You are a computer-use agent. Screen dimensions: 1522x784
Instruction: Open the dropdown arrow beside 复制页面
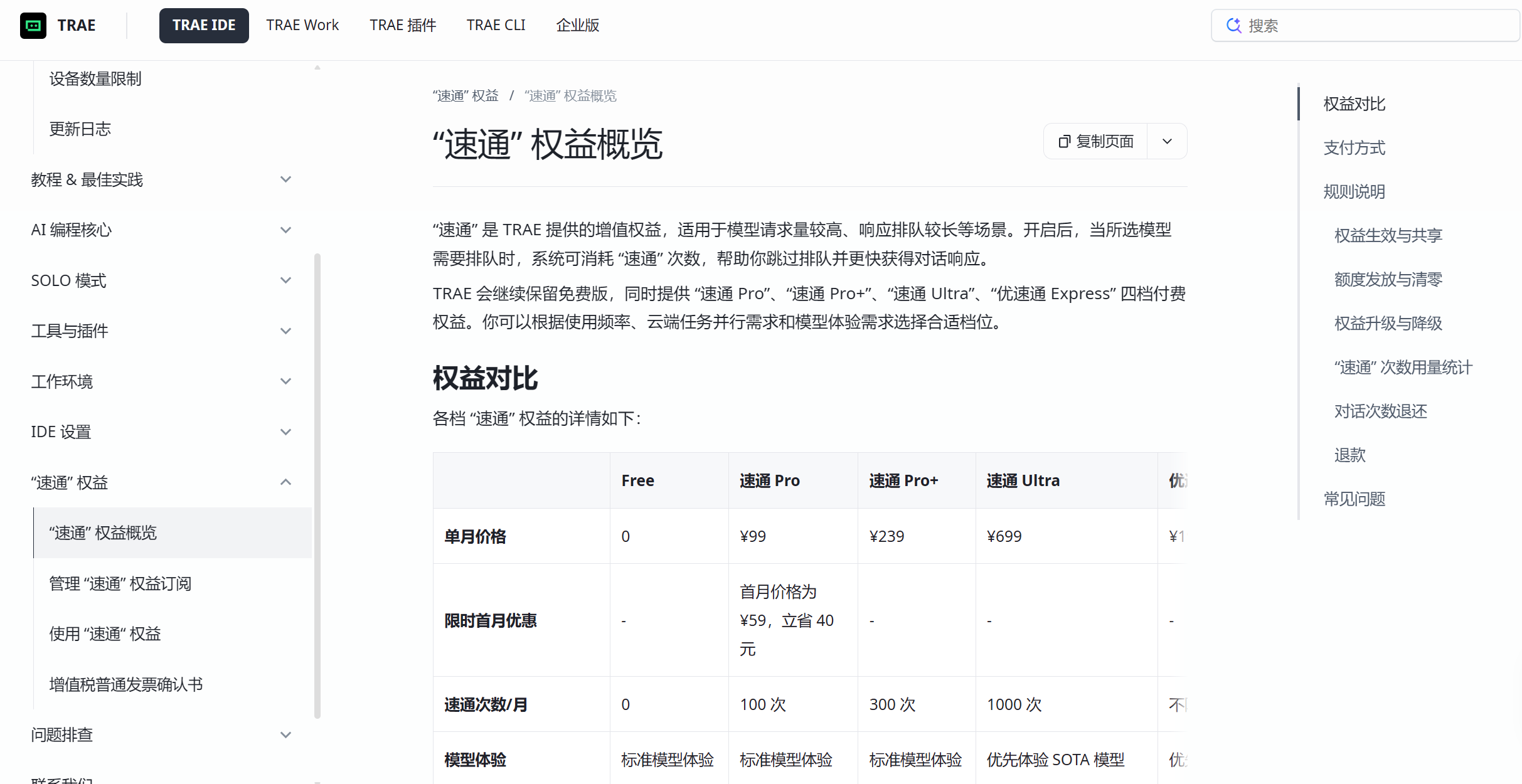point(1167,142)
